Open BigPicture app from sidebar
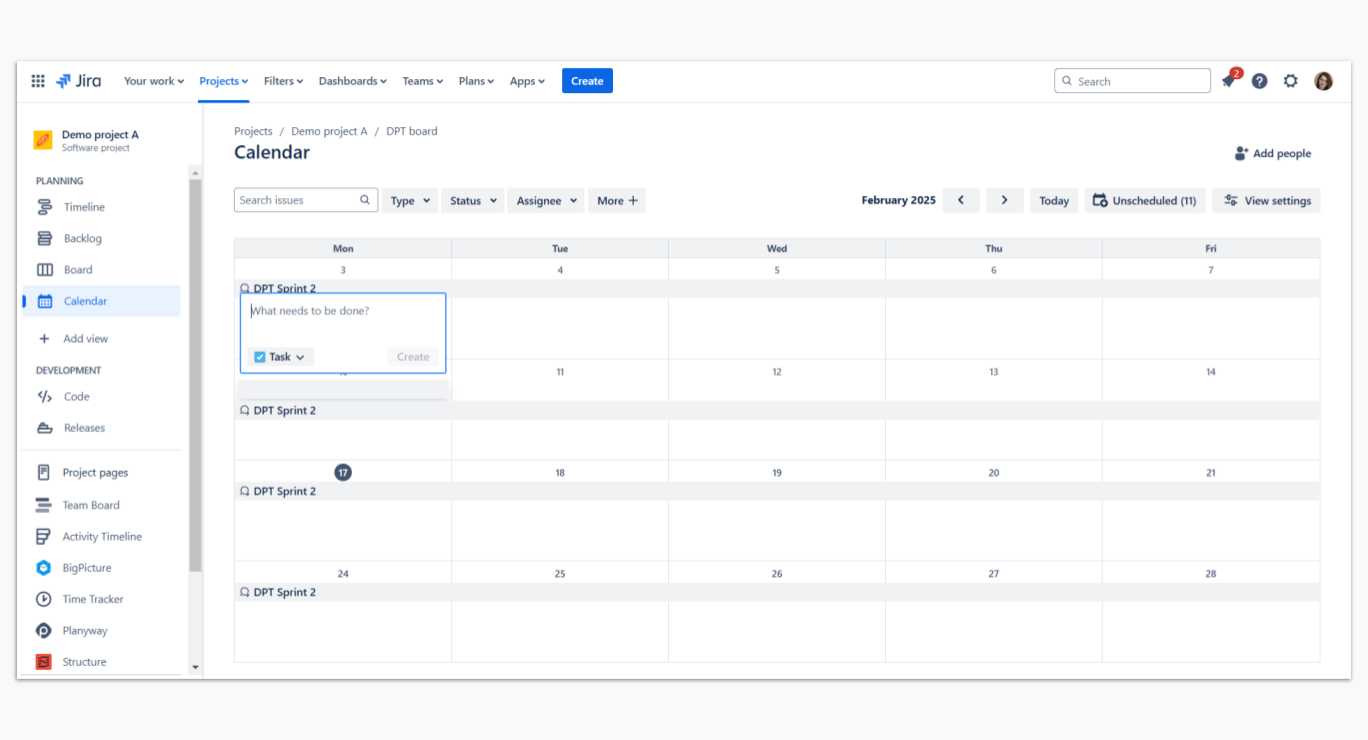The height and width of the screenshot is (740, 1368). point(86,568)
